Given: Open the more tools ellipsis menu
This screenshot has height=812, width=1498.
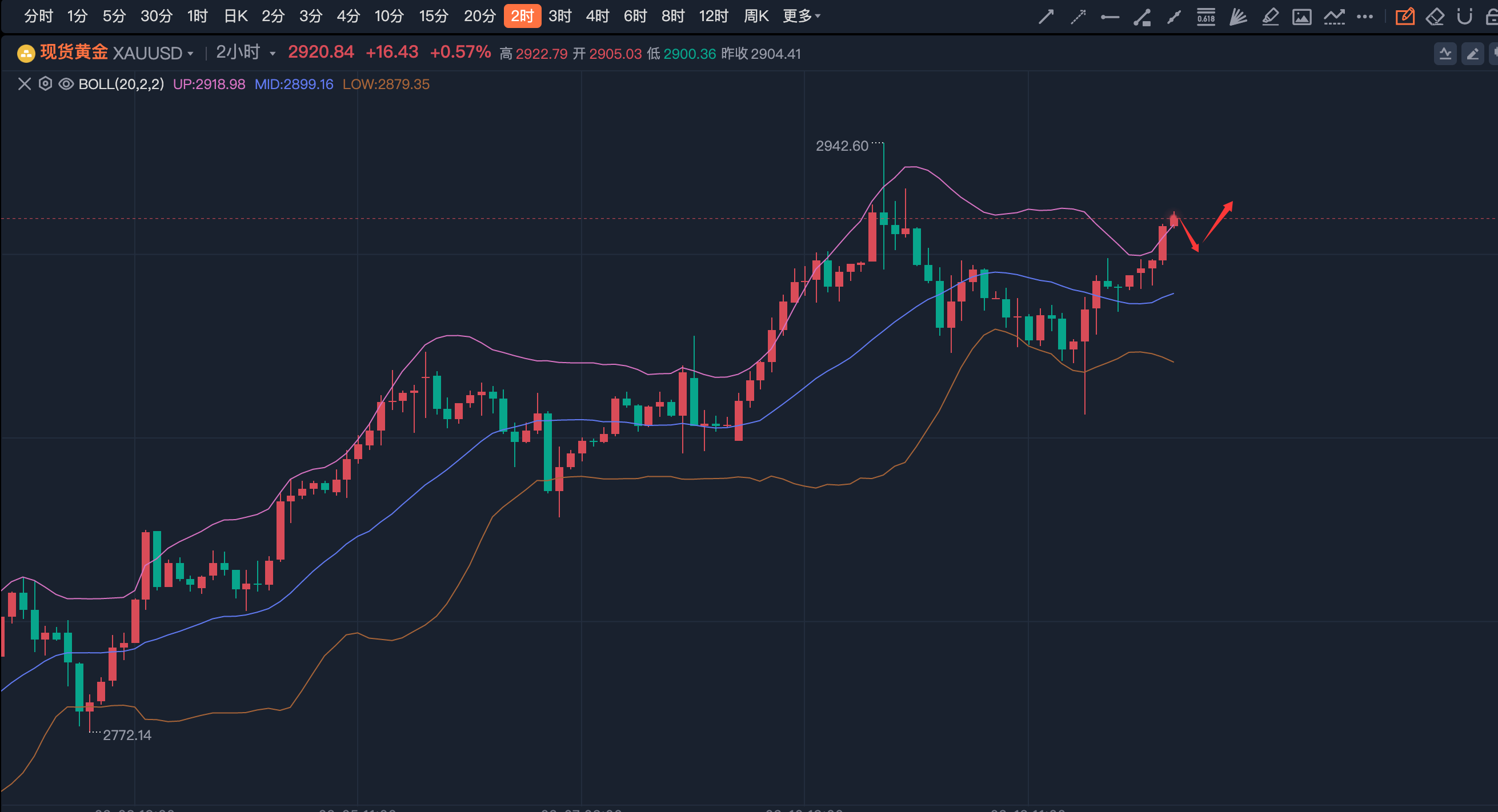Looking at the screenshot, I should pyautogui.click(x=1364, y=17).
